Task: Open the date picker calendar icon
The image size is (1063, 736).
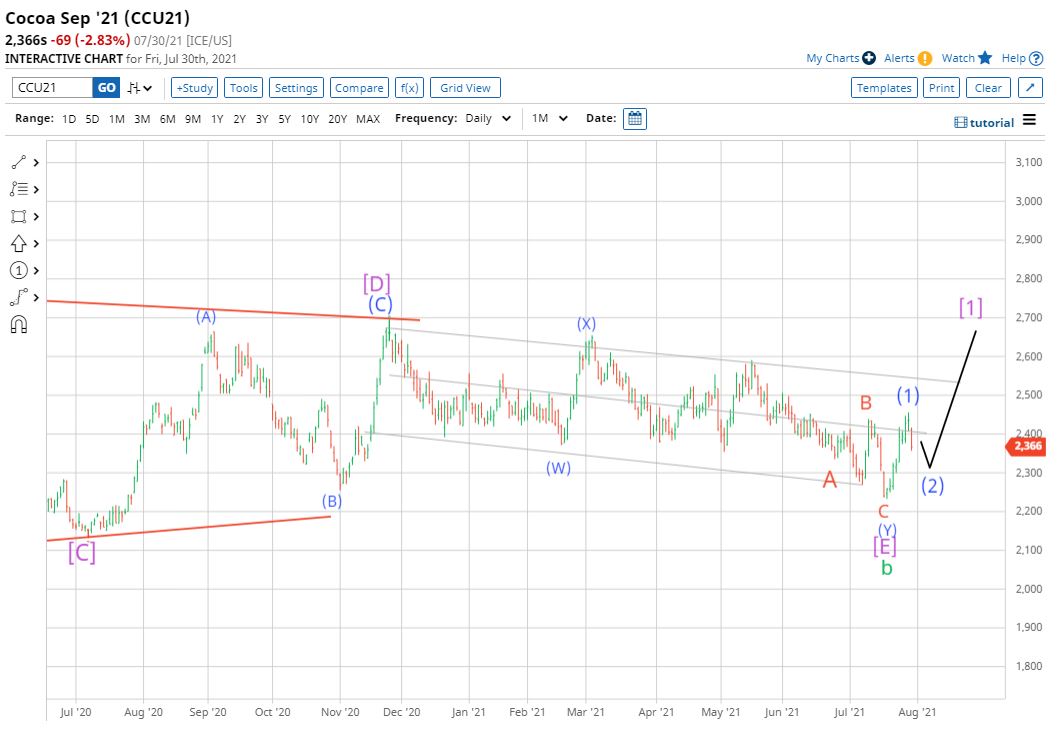Action: (x=635, y=119)
